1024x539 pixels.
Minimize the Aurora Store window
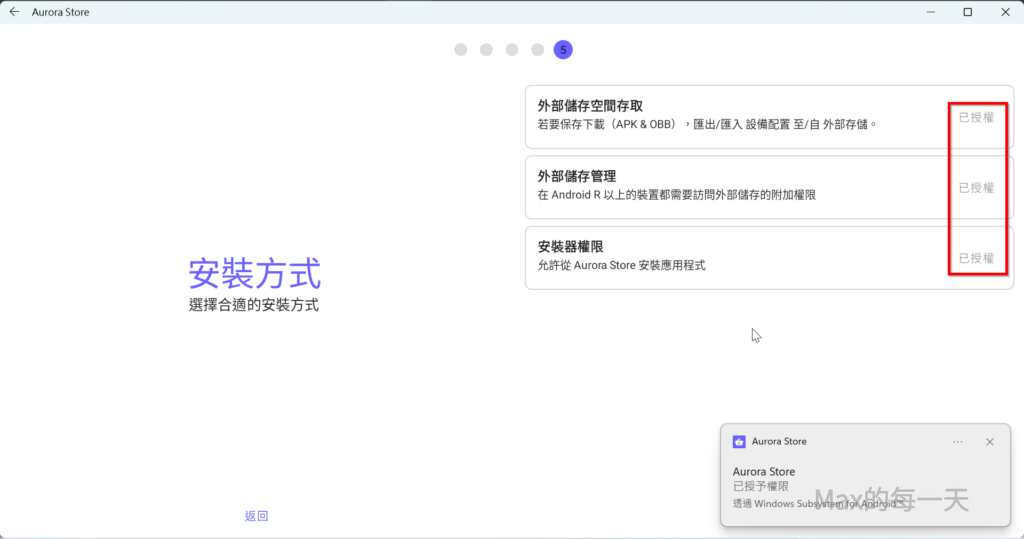(931, 12)
